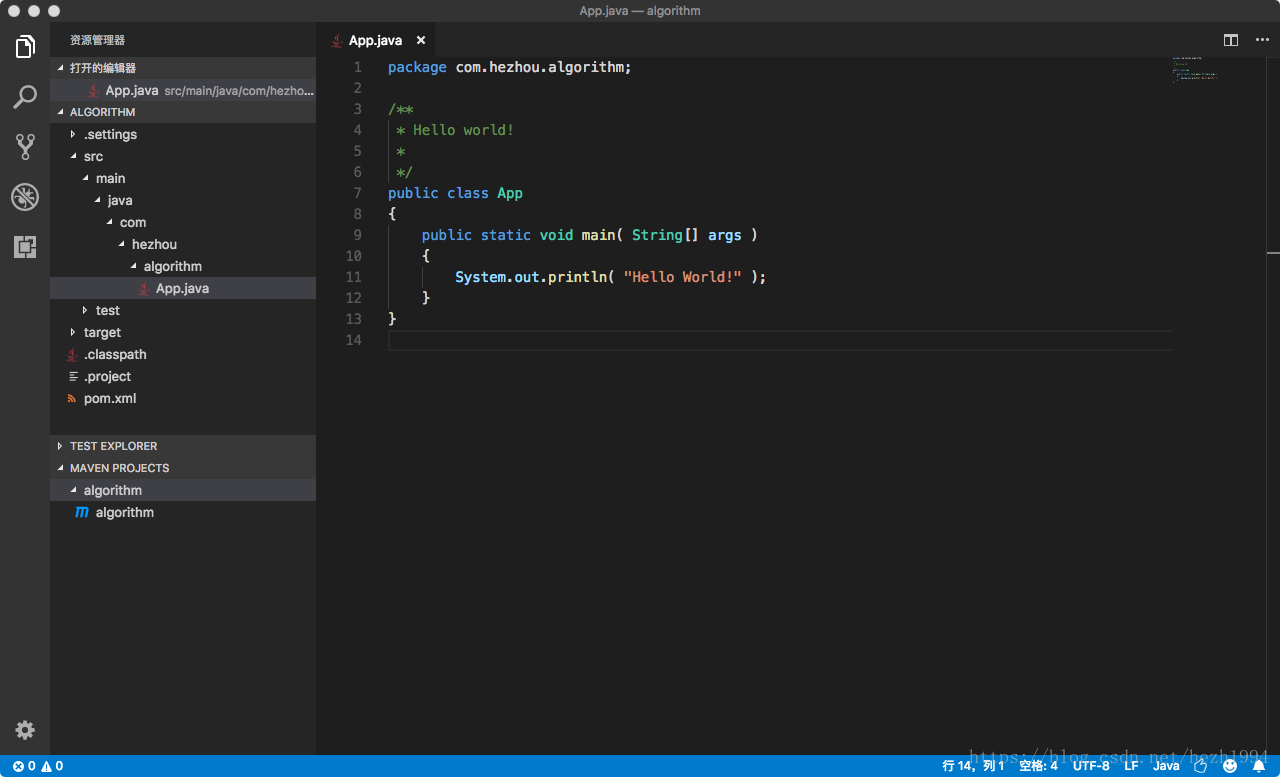Viewport: 1280px width, 777px height.
Task: Open the Source Control view icon
Action: click(x=25, y=147)
